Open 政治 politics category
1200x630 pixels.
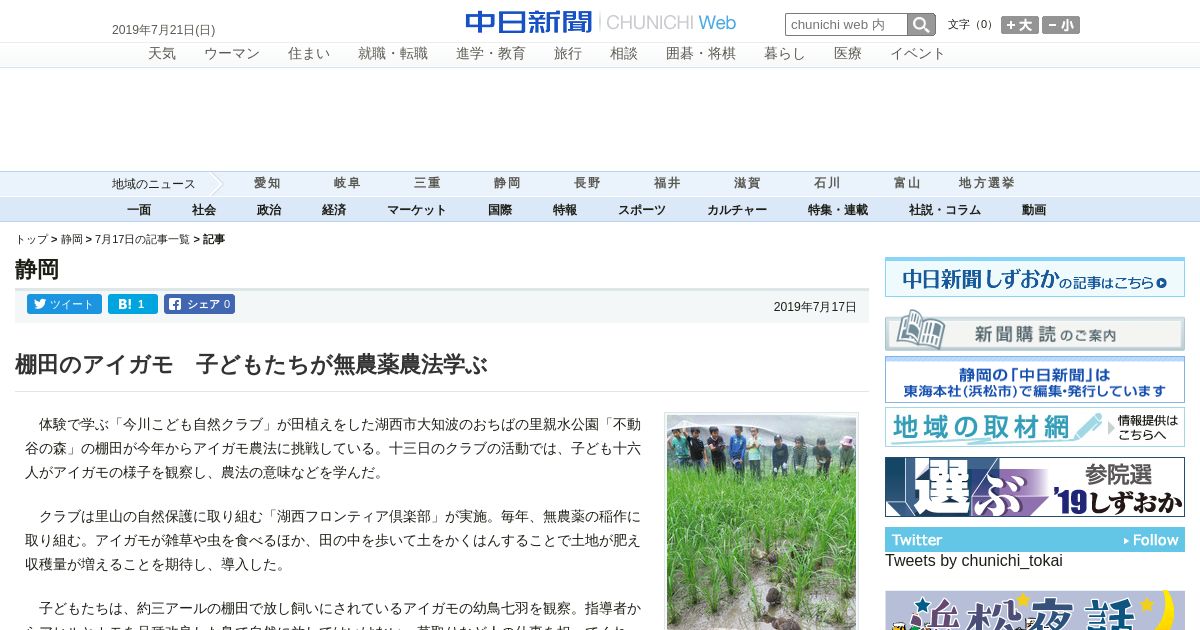click(269, 210)
